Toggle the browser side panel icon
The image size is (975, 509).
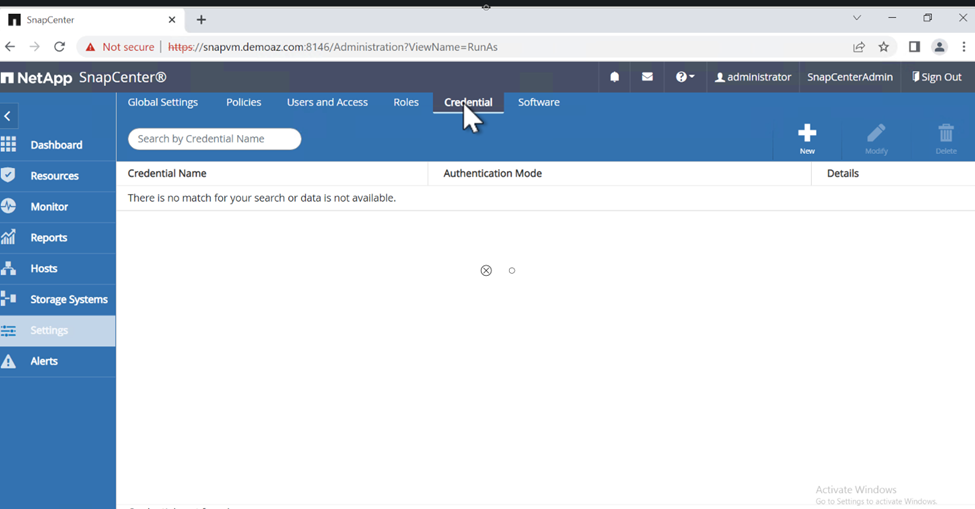coord(914,47)
